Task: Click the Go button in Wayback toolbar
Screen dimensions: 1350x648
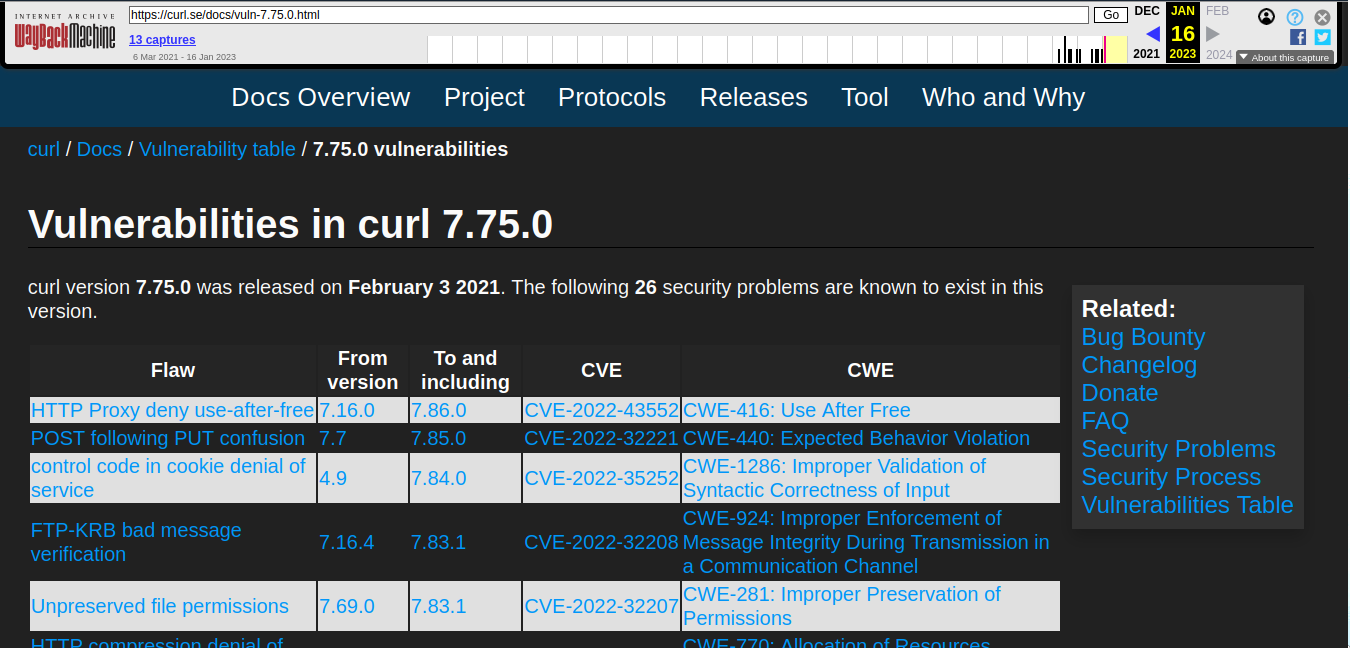Action: tap(1110, 15)
